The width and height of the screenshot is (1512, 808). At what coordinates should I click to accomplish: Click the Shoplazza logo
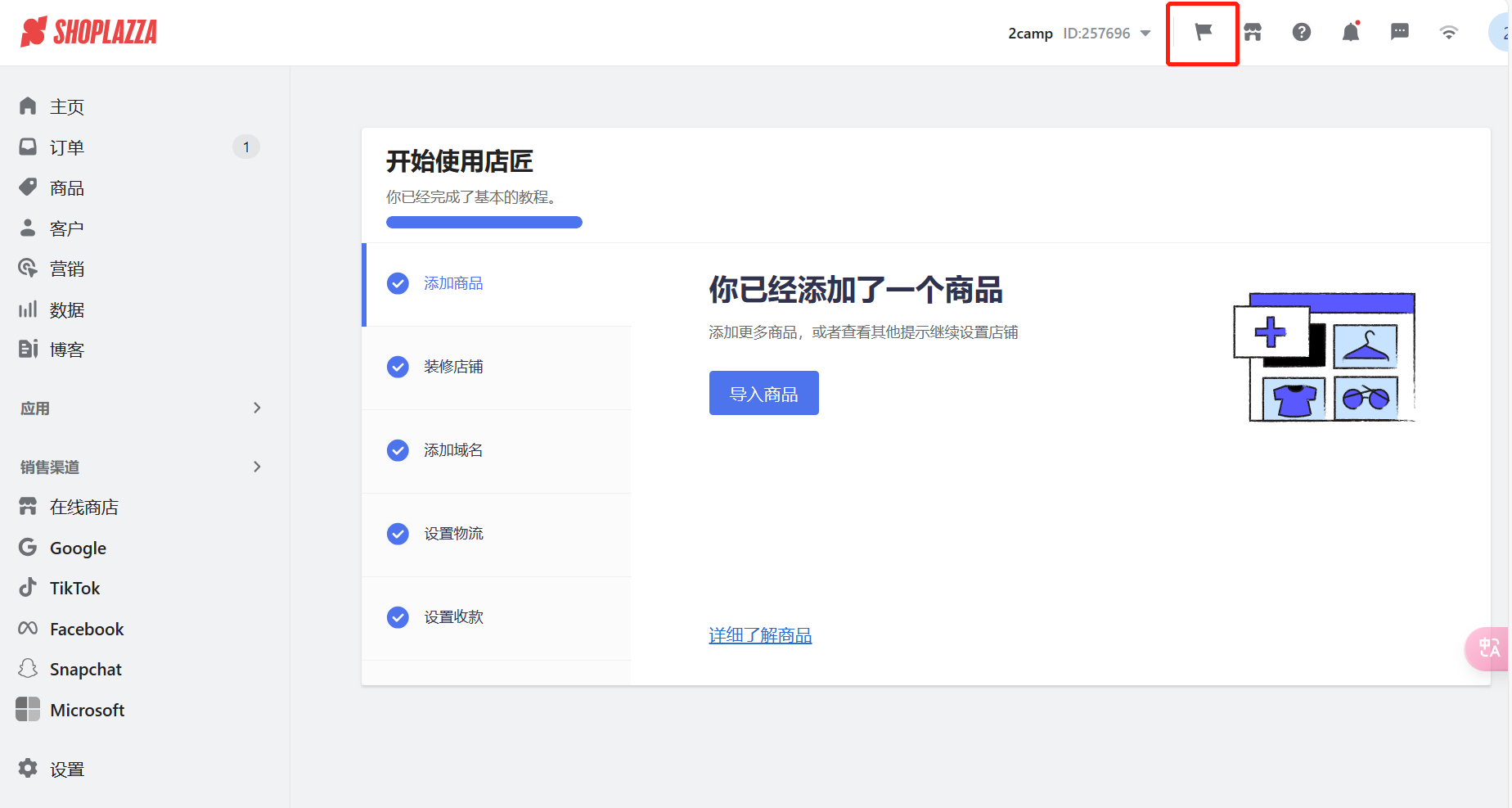(88, 33)
